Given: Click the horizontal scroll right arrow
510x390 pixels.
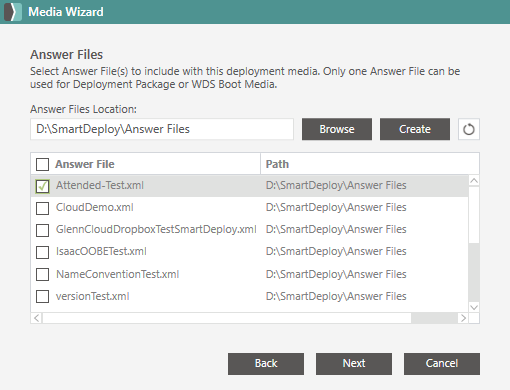Looking at the screenshot, I should 463,318.
